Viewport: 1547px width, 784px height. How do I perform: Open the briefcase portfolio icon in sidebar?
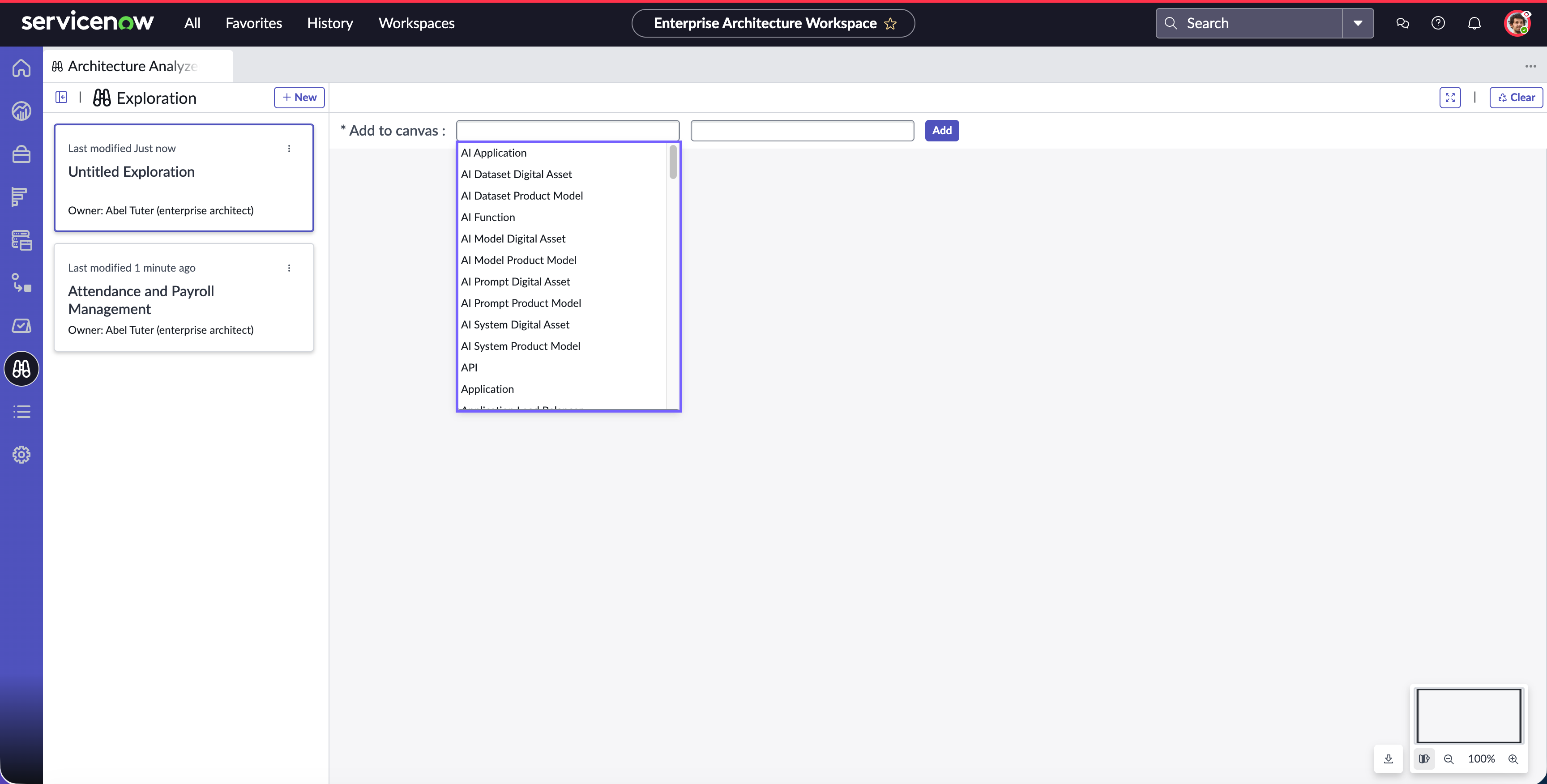pos(21,154)
